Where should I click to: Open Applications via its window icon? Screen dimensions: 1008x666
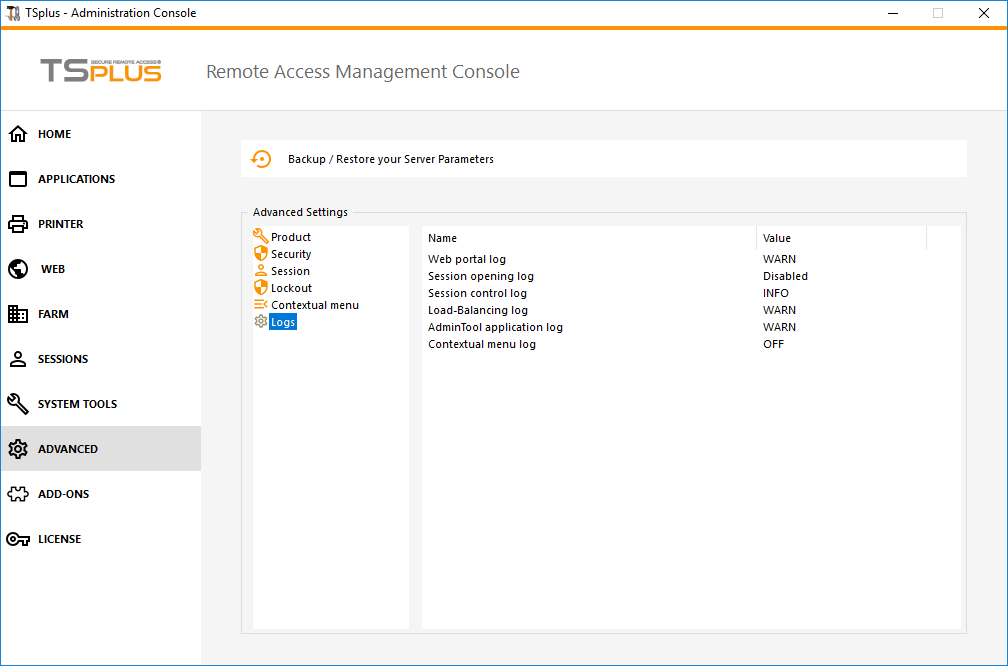[x=18, y=179]
